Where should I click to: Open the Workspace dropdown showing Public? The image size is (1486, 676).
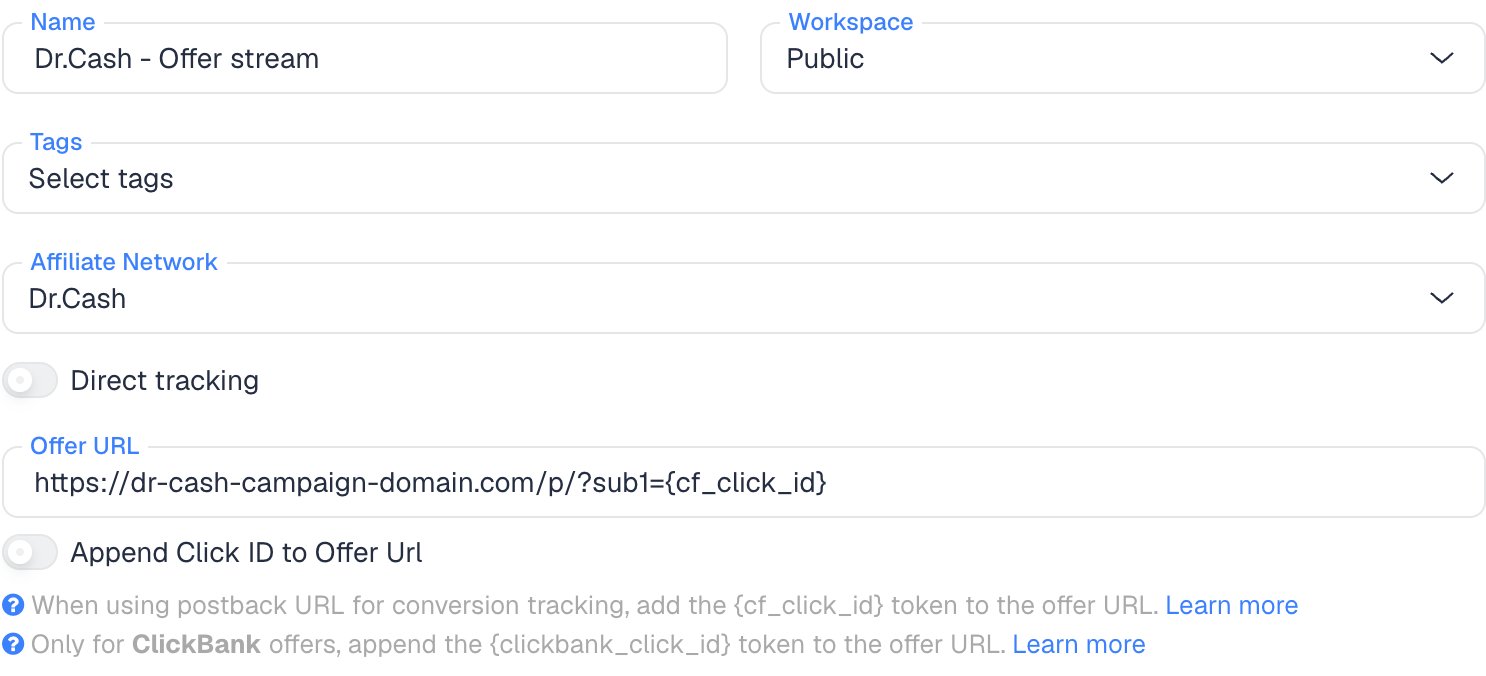(1122, 58)
